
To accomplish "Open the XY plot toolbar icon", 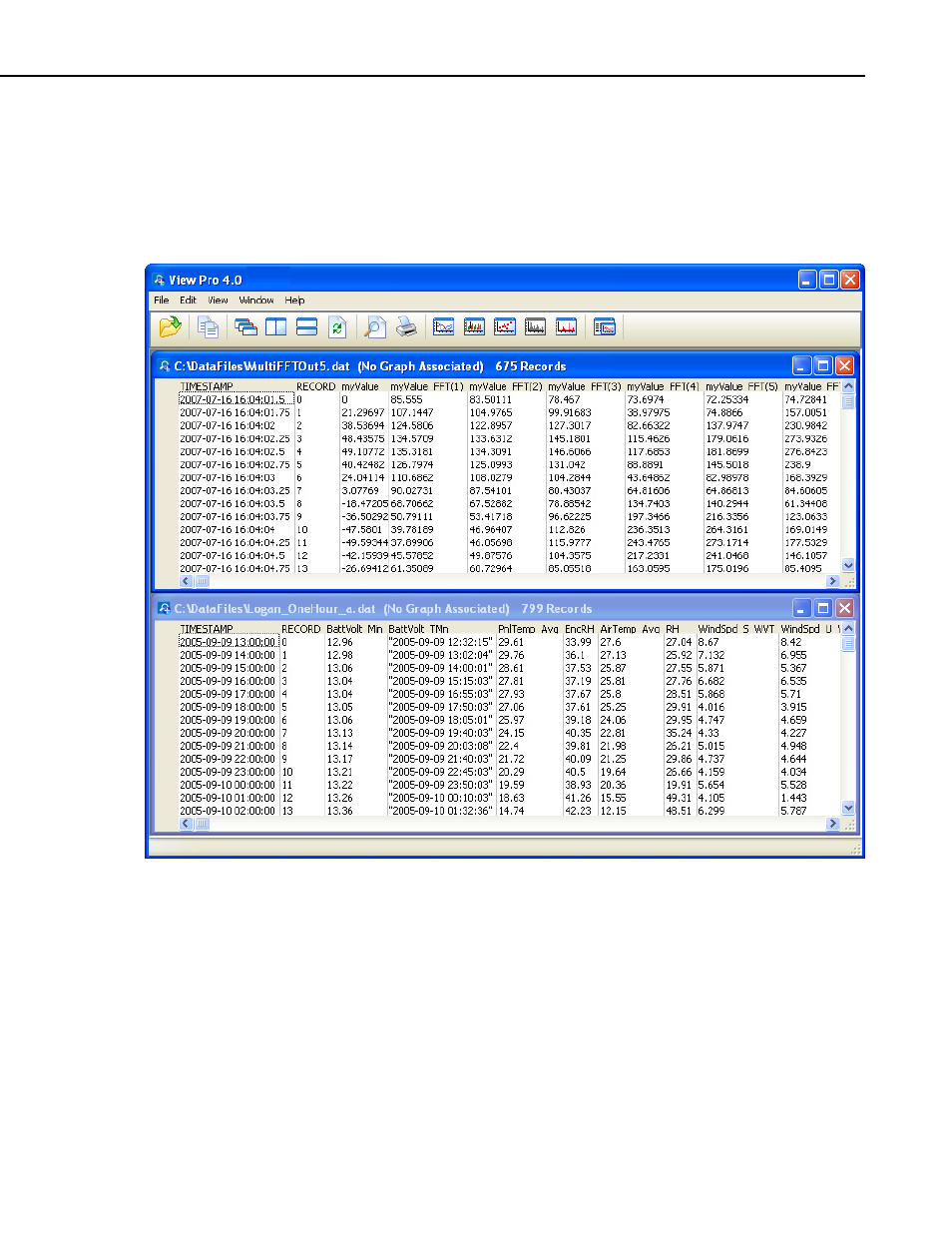I will click(505, 326).
